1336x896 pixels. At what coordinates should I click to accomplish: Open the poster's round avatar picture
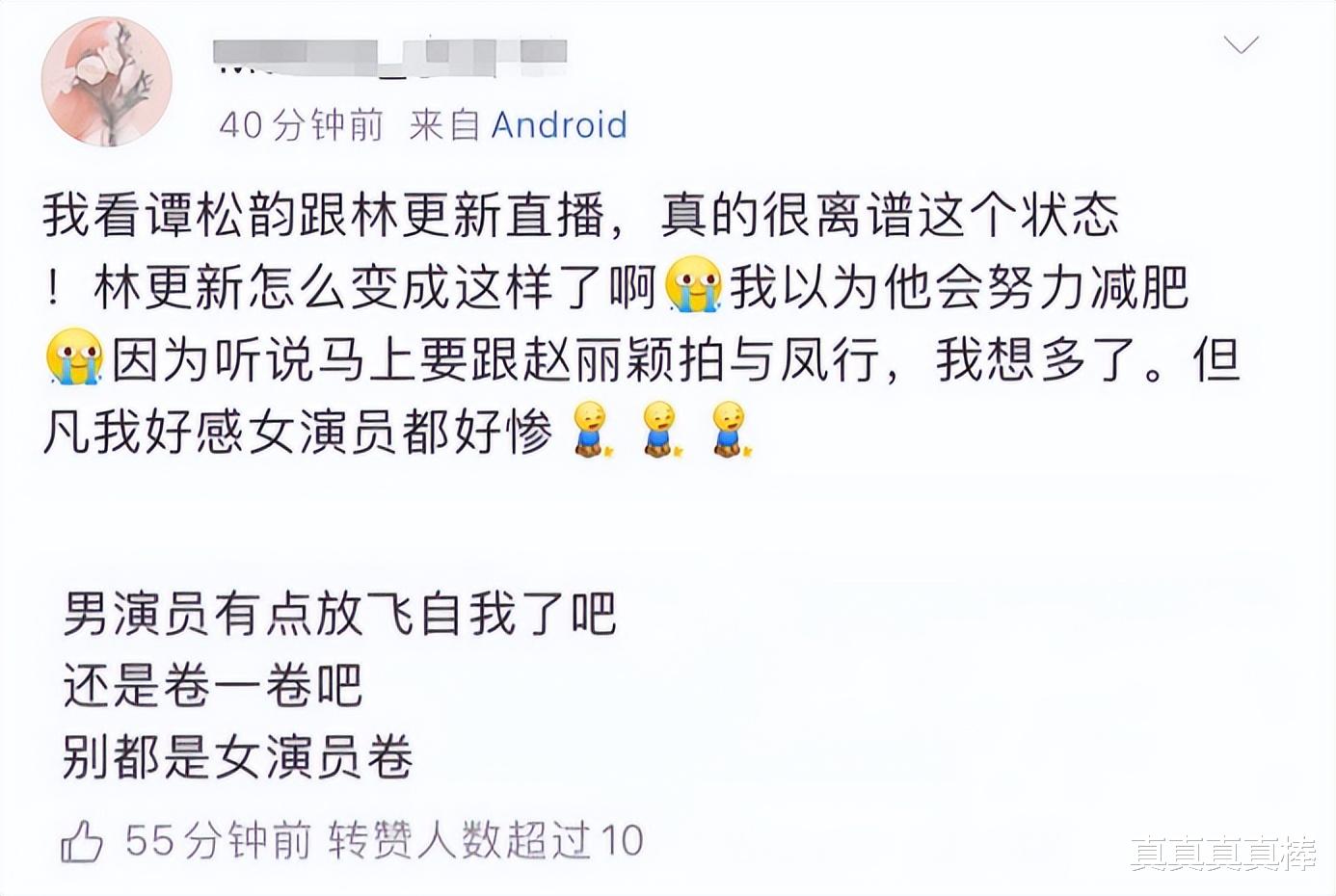[106, 81]
